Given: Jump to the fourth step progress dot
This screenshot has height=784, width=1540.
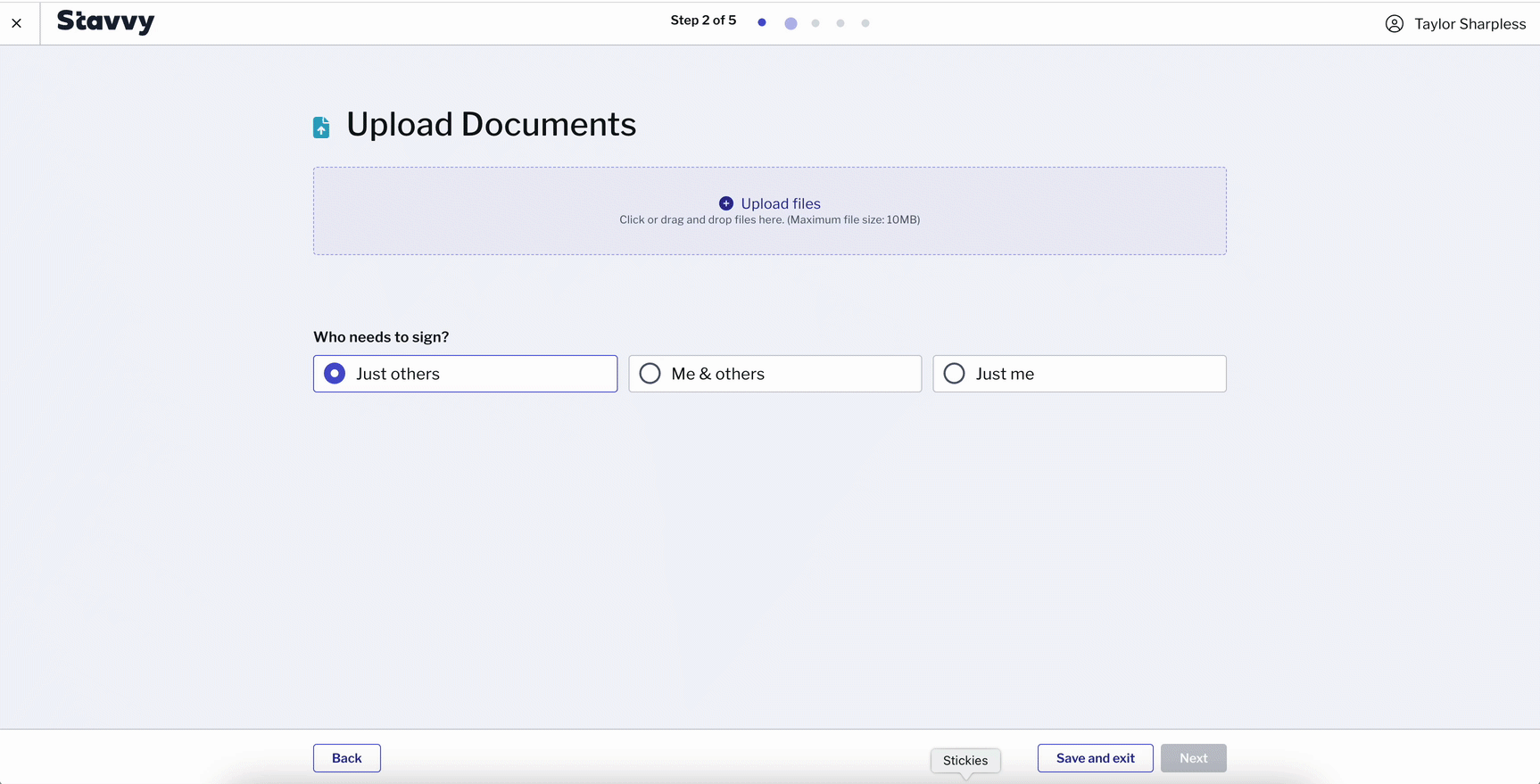Looking at the screenshot, I should tap(840, 23).
